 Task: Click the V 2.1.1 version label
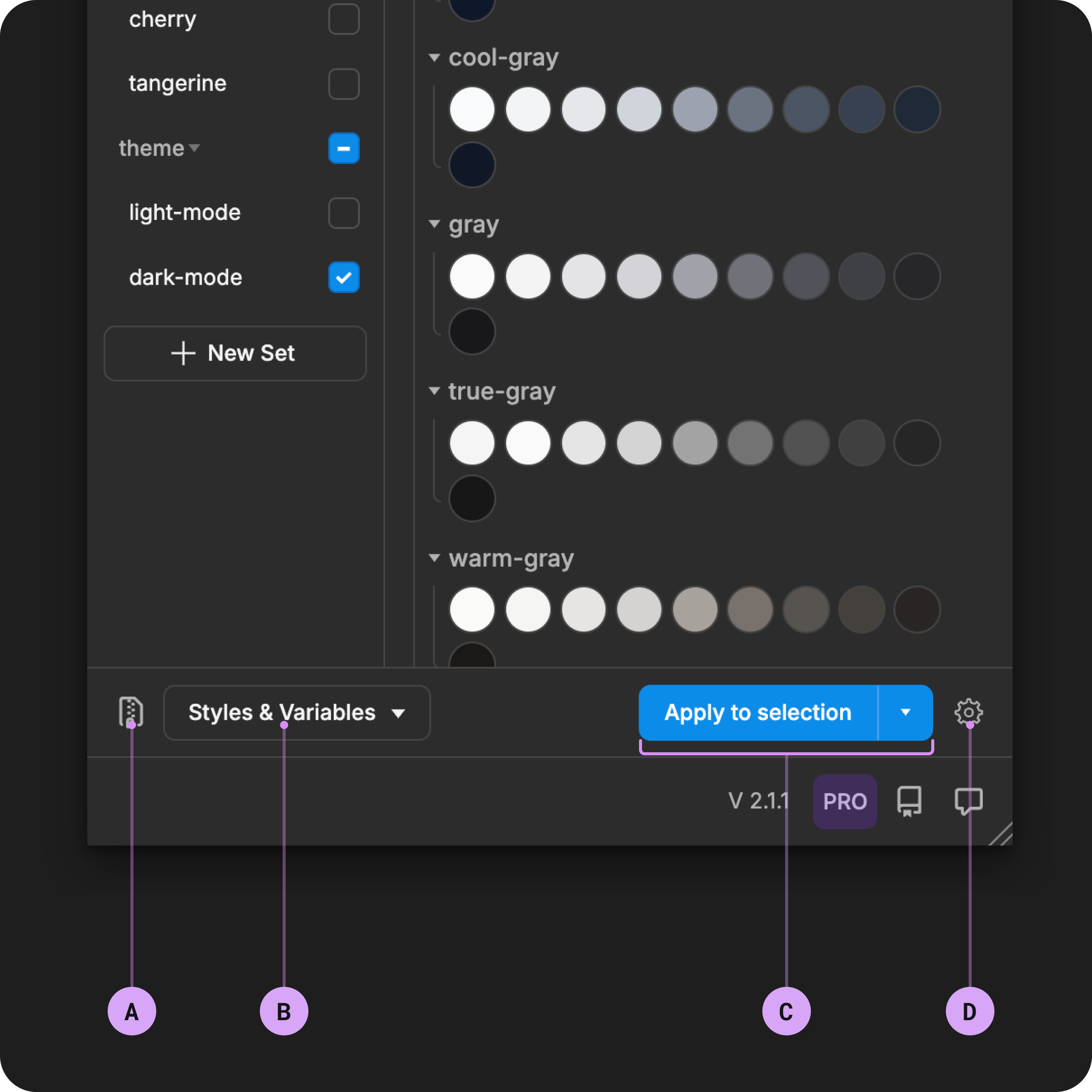point(758,801)
